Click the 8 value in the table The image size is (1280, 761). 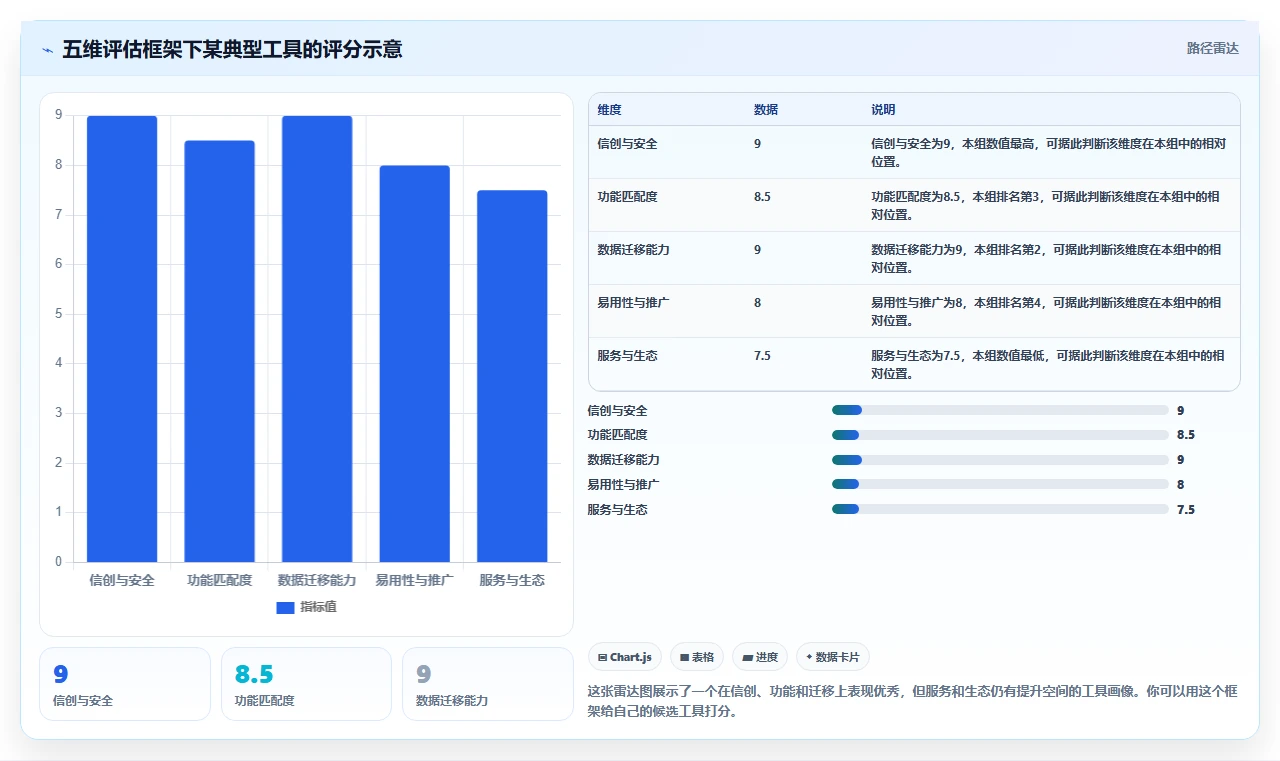[x=758, y=303]
